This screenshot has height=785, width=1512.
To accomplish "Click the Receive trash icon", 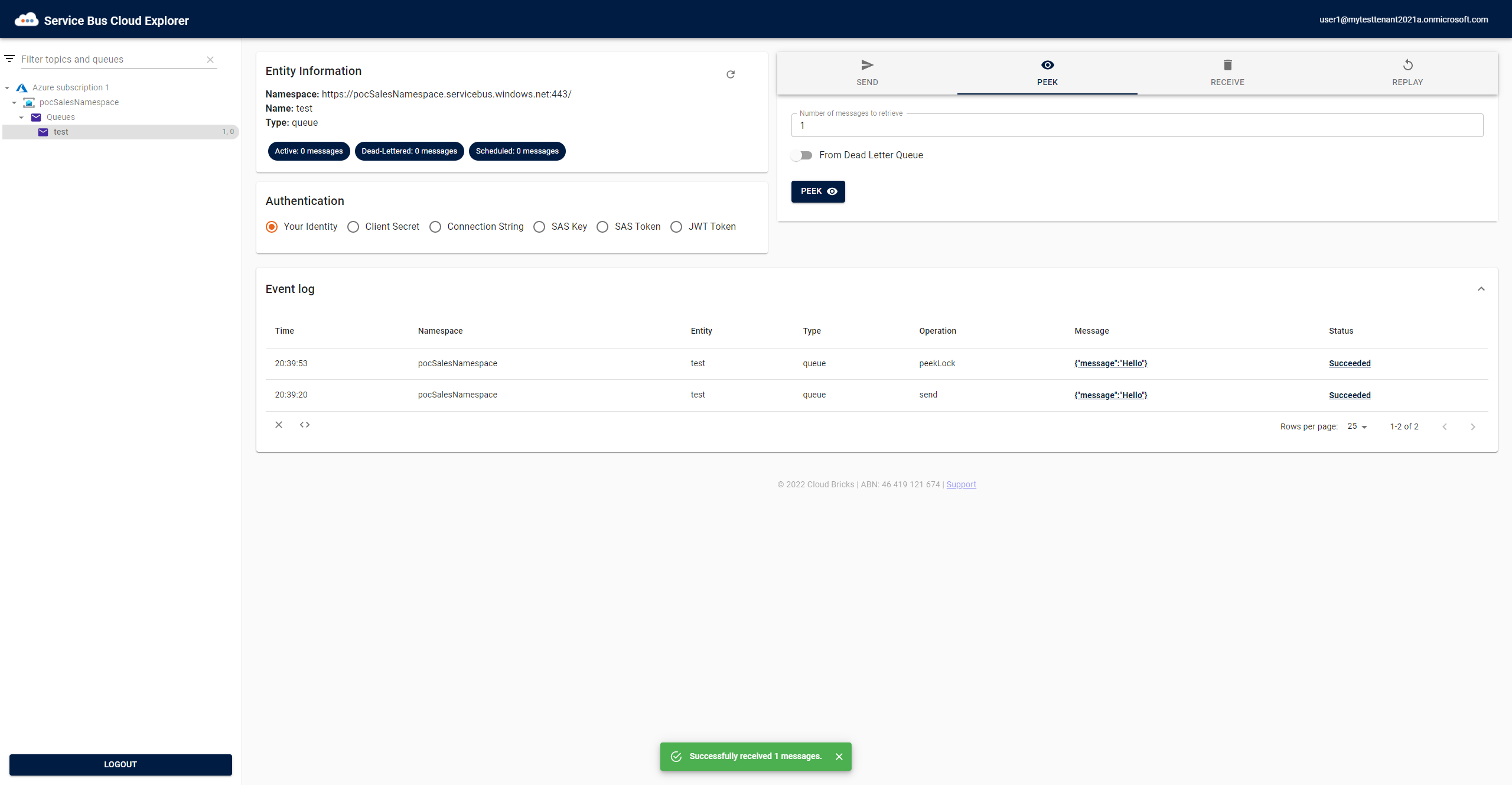I will coord(1227,65).
